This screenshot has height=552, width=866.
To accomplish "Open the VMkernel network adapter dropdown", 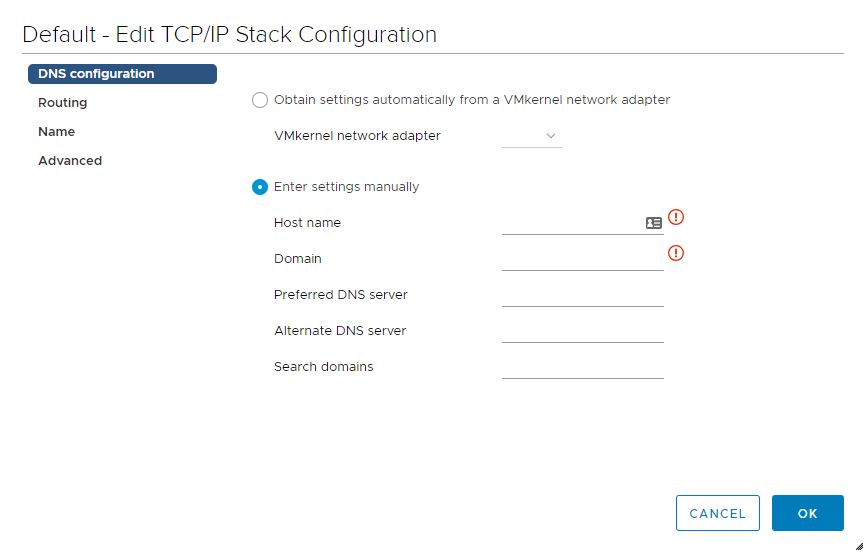I will (531, 136).
